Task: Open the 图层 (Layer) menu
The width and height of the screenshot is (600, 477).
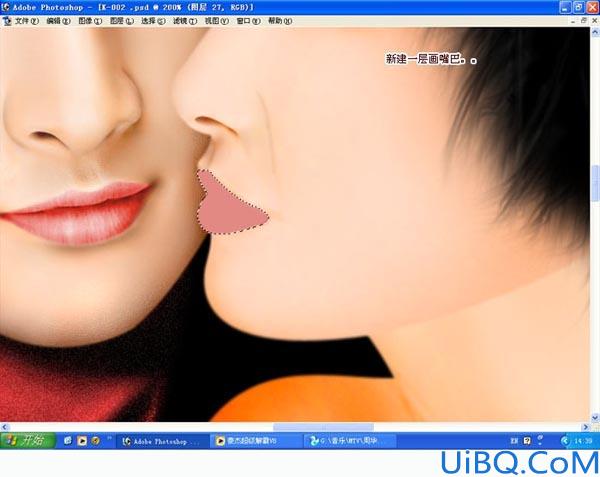Action: [122, 21]
